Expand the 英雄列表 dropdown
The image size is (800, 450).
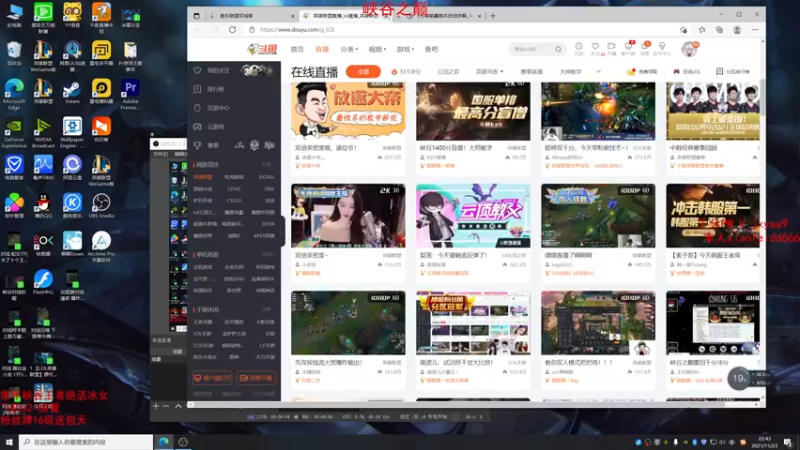[490, 72]
